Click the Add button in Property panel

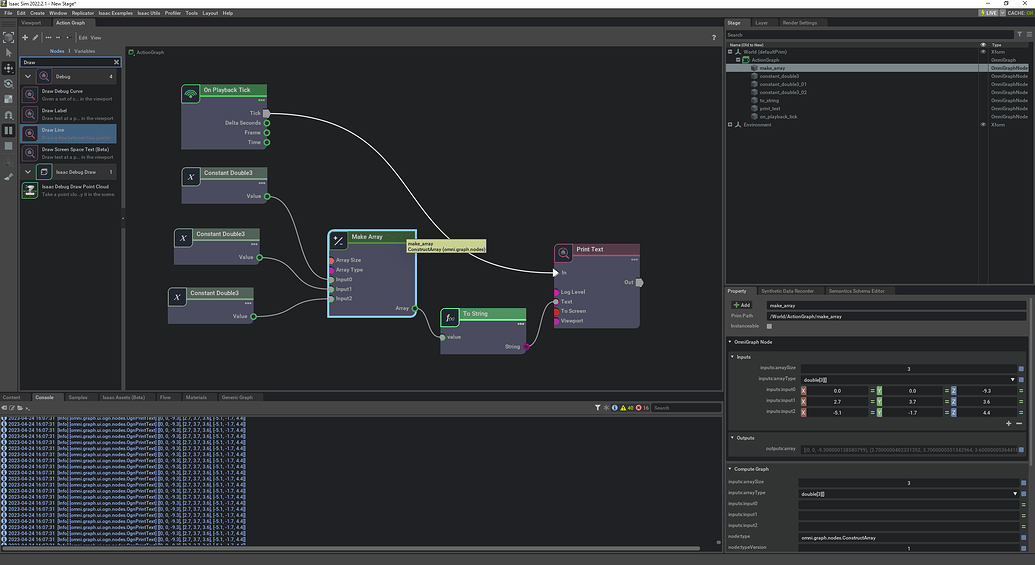click(742, 304)
